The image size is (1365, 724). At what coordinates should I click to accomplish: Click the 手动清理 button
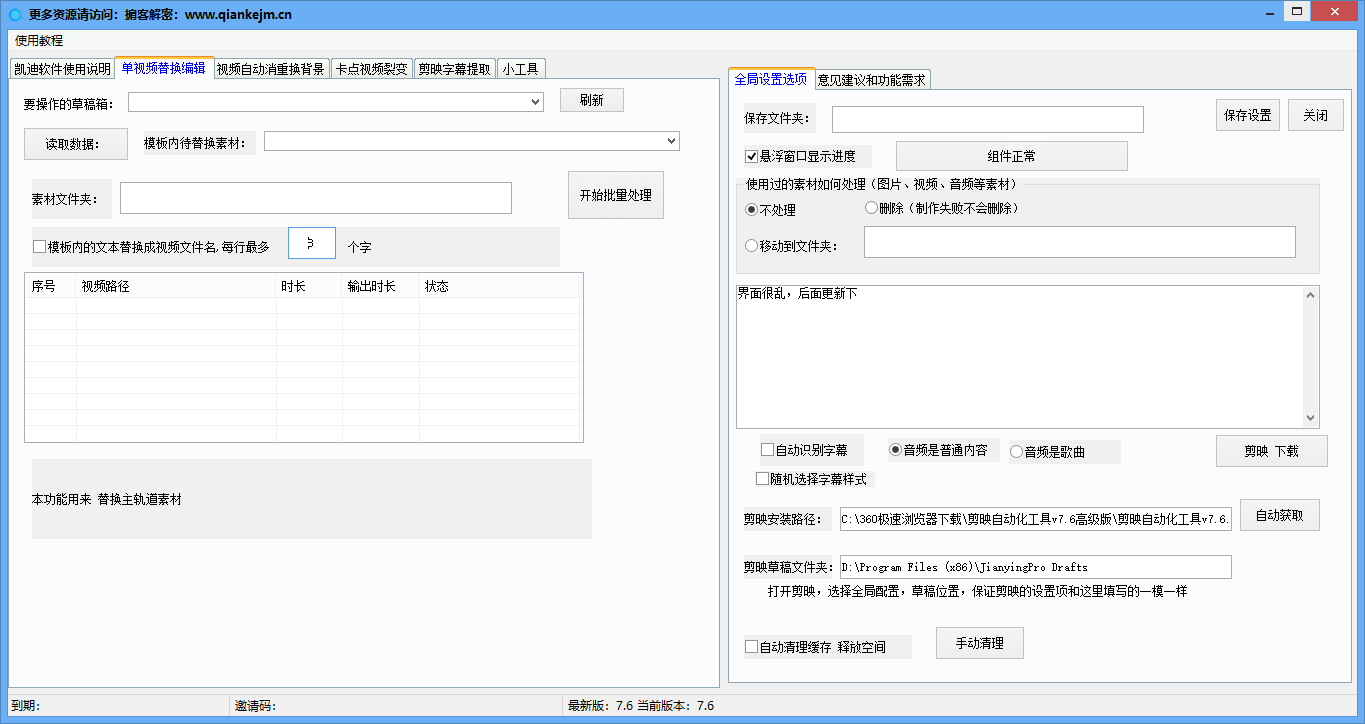(x=978, y=642)
